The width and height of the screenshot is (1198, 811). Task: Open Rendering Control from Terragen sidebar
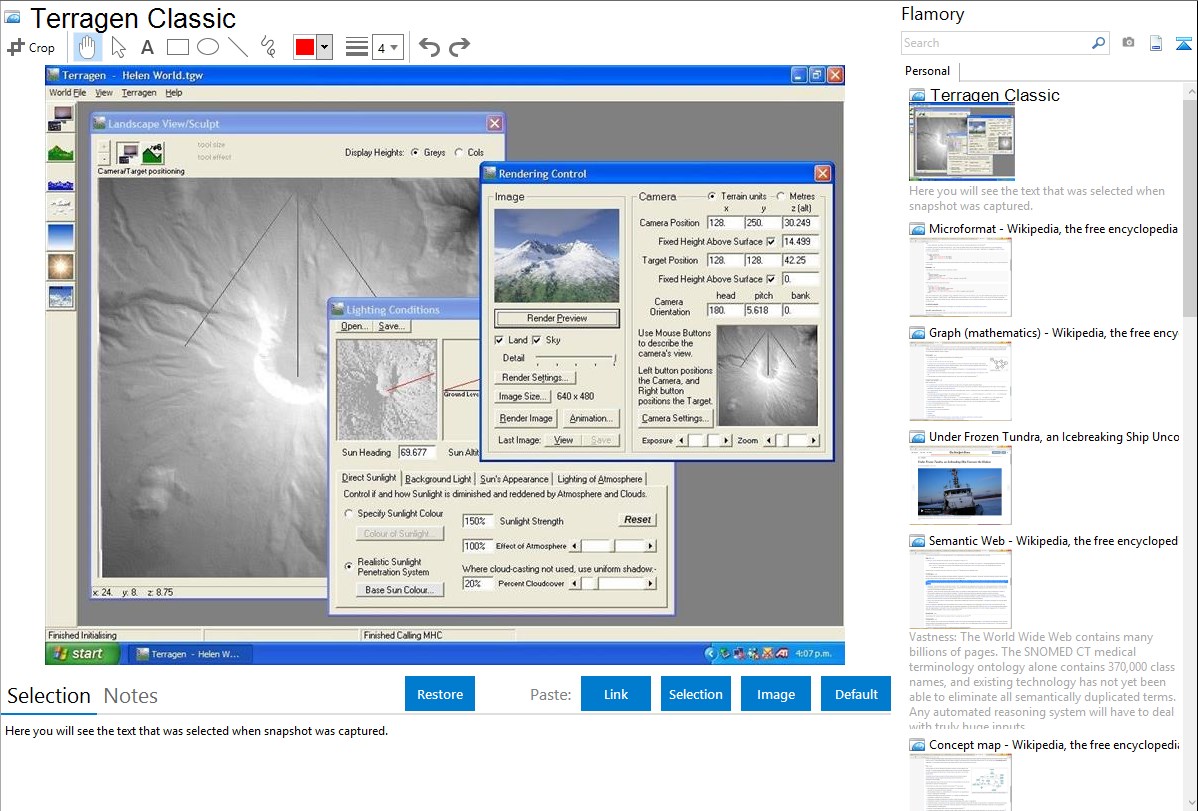coord(61,118)
